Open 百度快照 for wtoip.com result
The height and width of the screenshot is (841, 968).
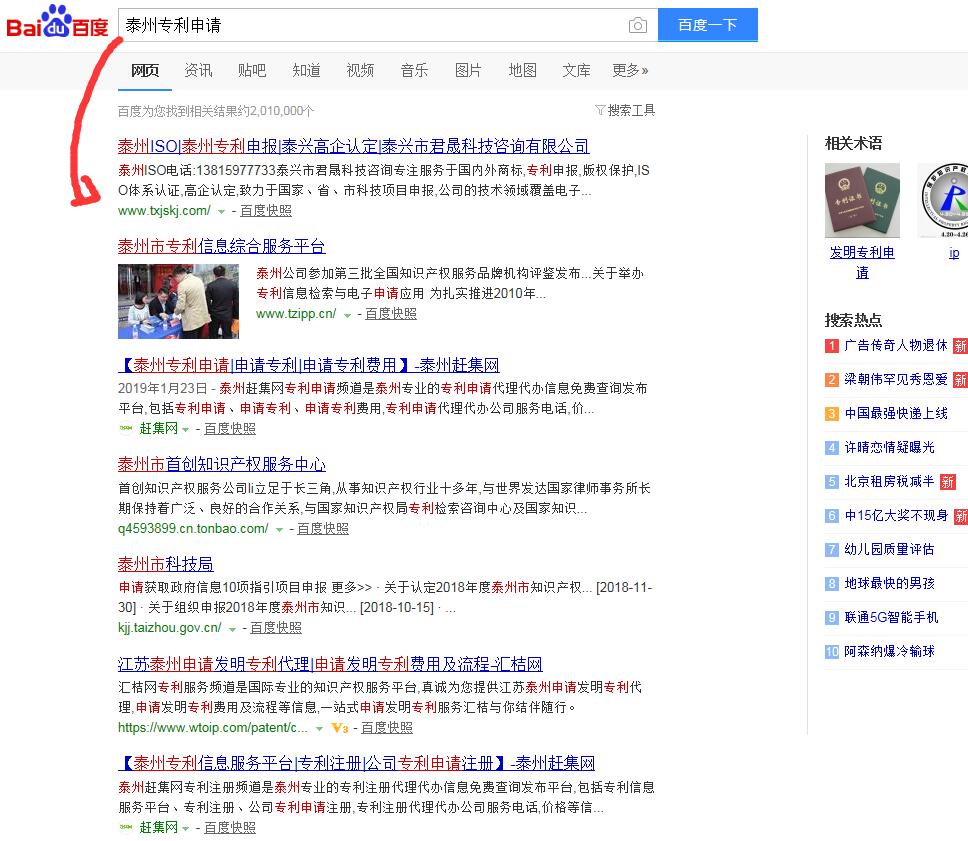[386, 727]
